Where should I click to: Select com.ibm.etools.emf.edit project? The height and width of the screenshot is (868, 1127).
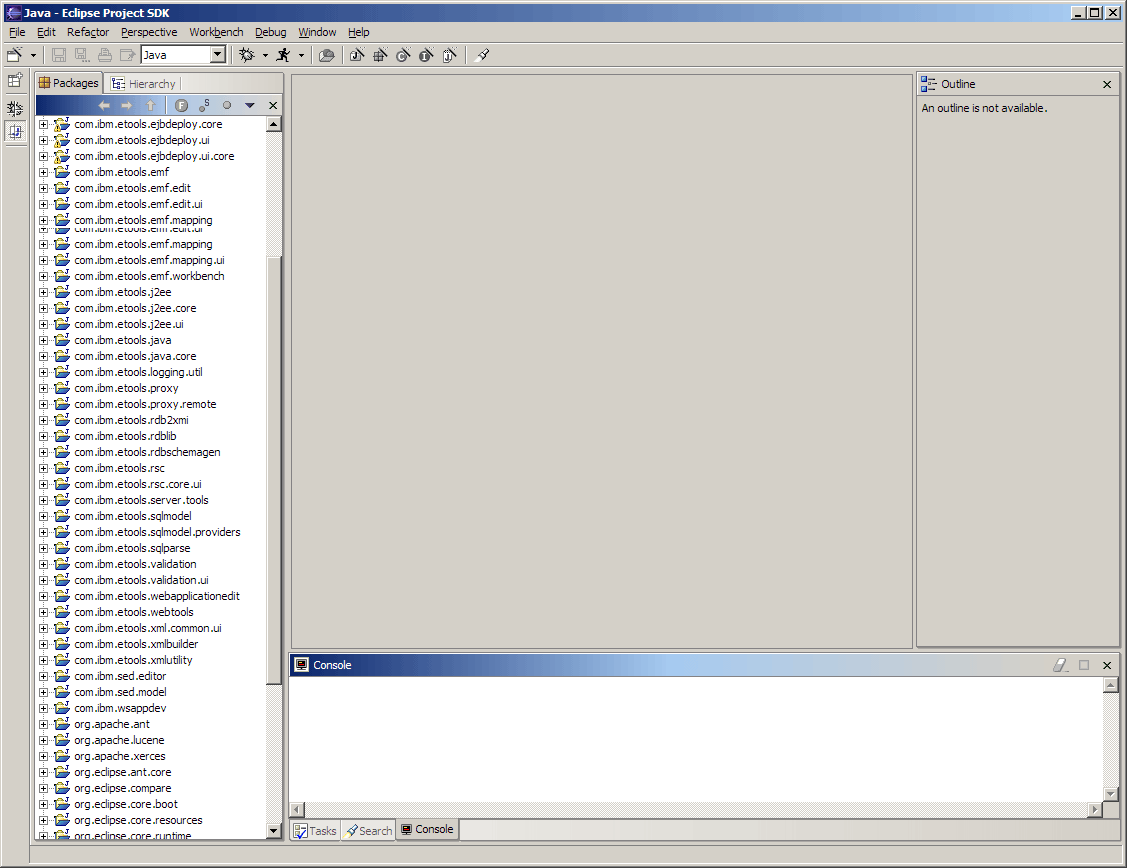pos(132,188)
